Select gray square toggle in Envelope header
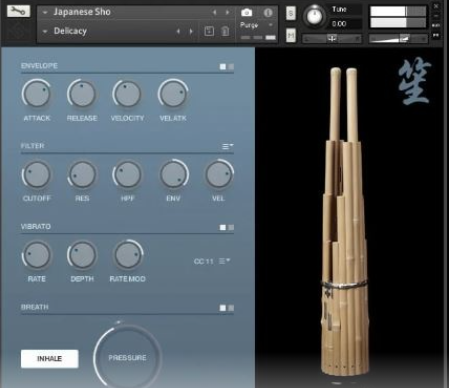This screenshot has width=449, height=388. pos(231,67)
